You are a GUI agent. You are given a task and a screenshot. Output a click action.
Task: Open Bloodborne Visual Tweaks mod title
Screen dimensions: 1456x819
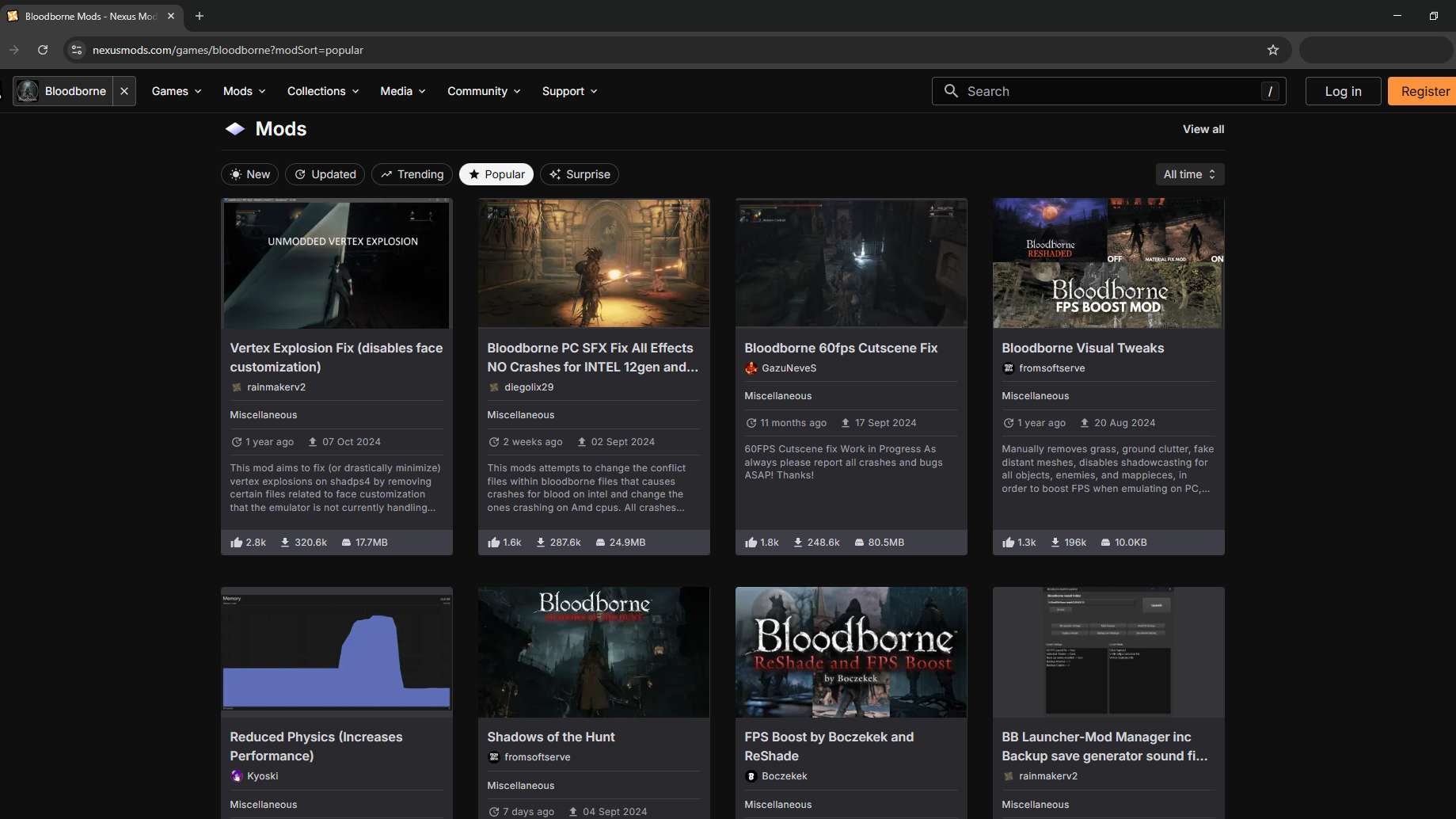coord(1083,348)
